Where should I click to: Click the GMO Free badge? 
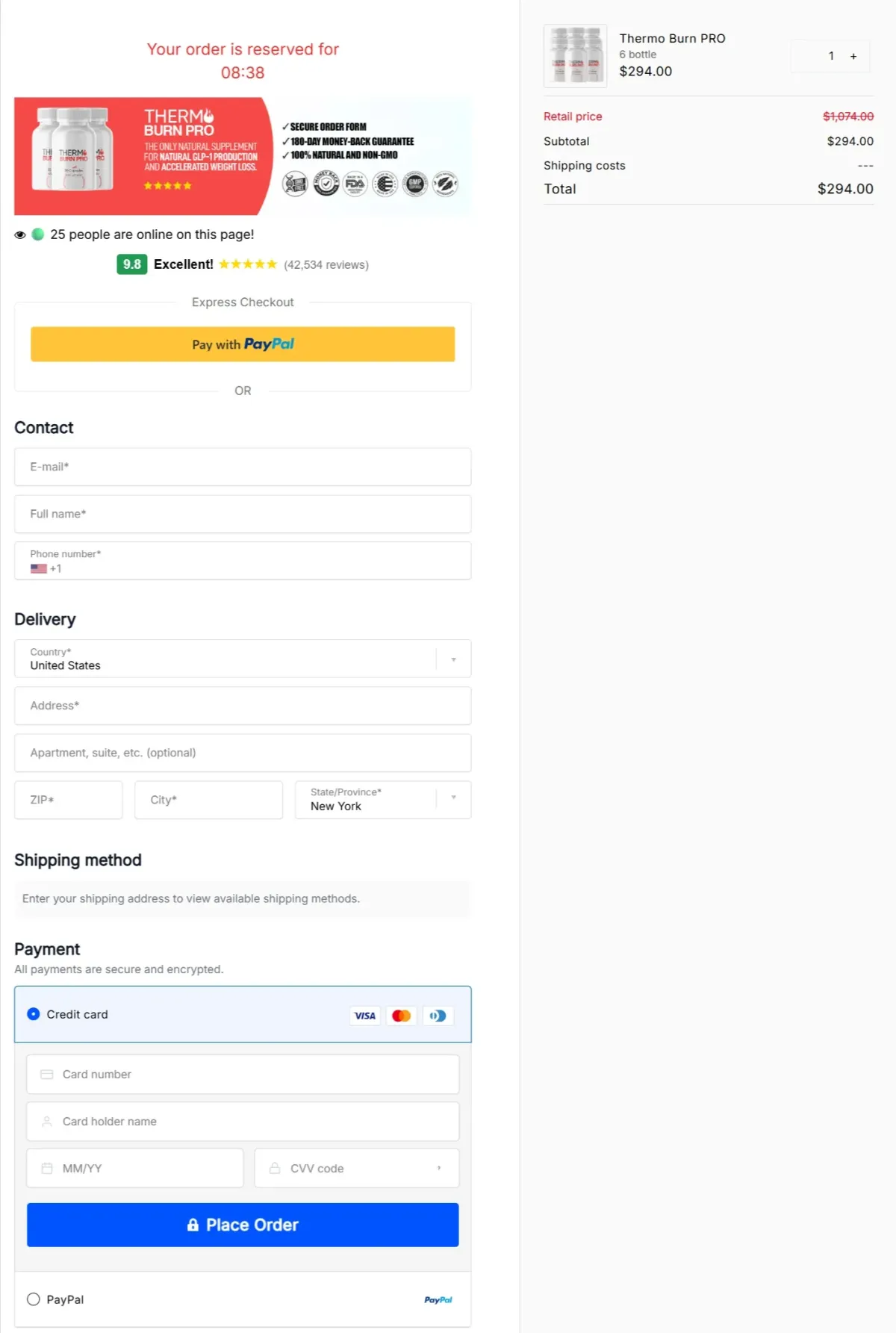click(294, 184)
